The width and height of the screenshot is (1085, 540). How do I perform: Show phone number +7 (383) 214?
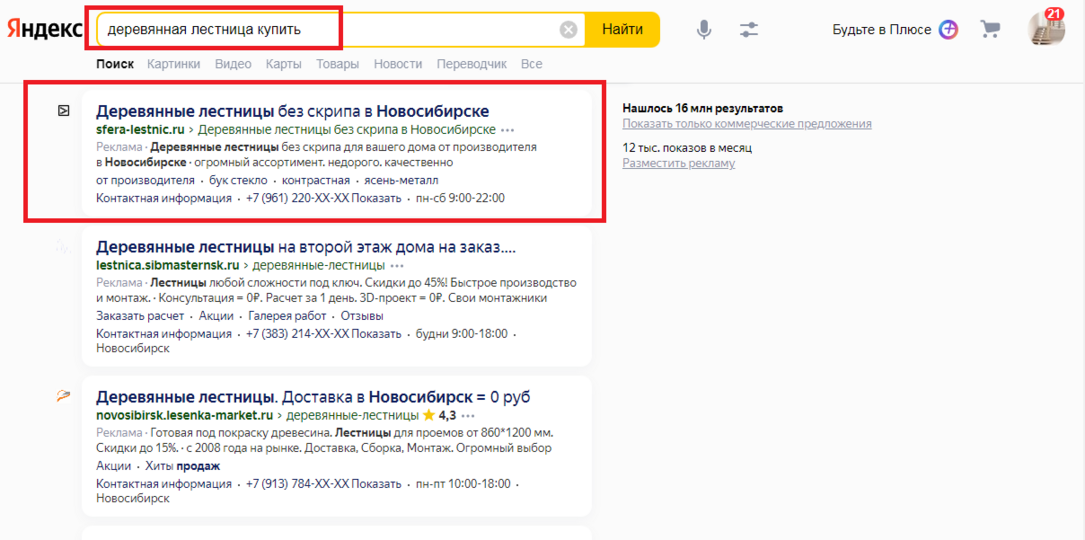coord(323,334)
